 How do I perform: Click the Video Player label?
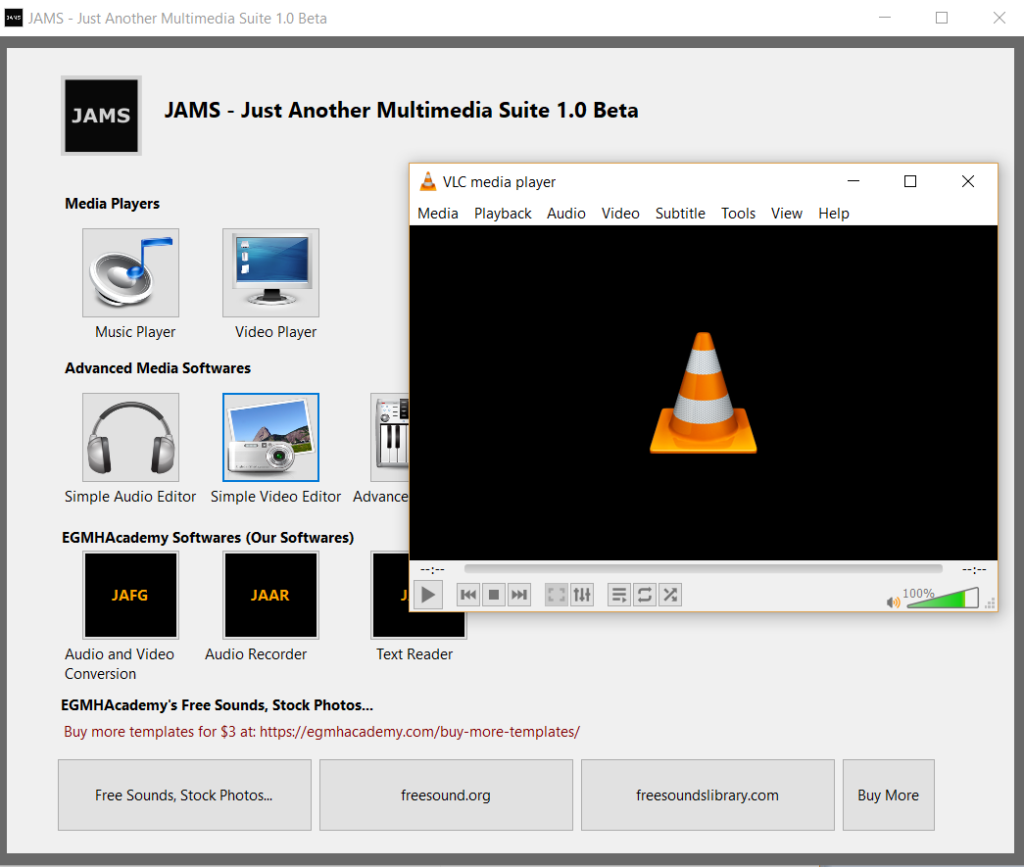276,332
